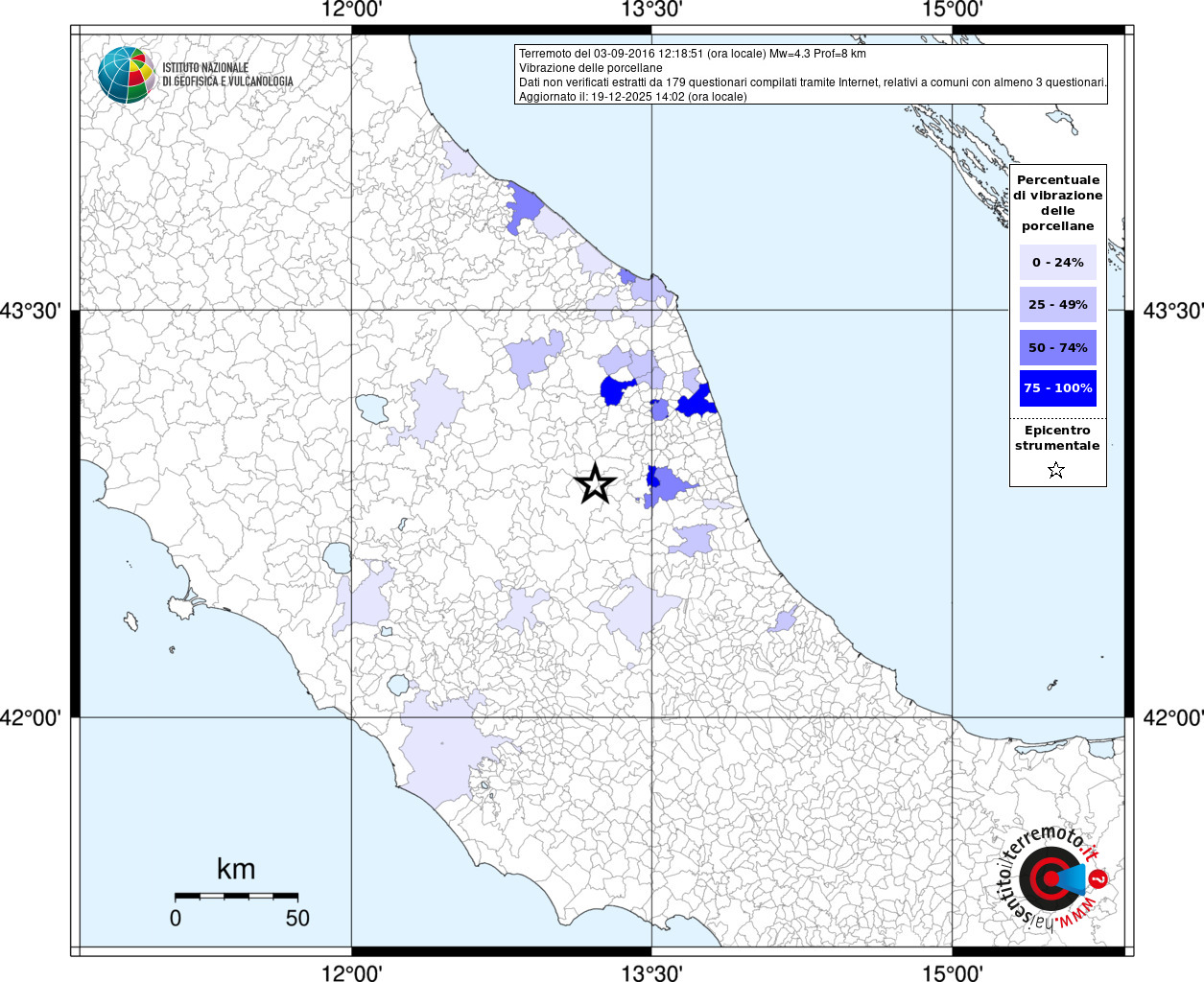The height and width of the screenshot is (982, 1204).
Task: Pick the 0 - 24% legend swatch
Action: (1057, 262)
